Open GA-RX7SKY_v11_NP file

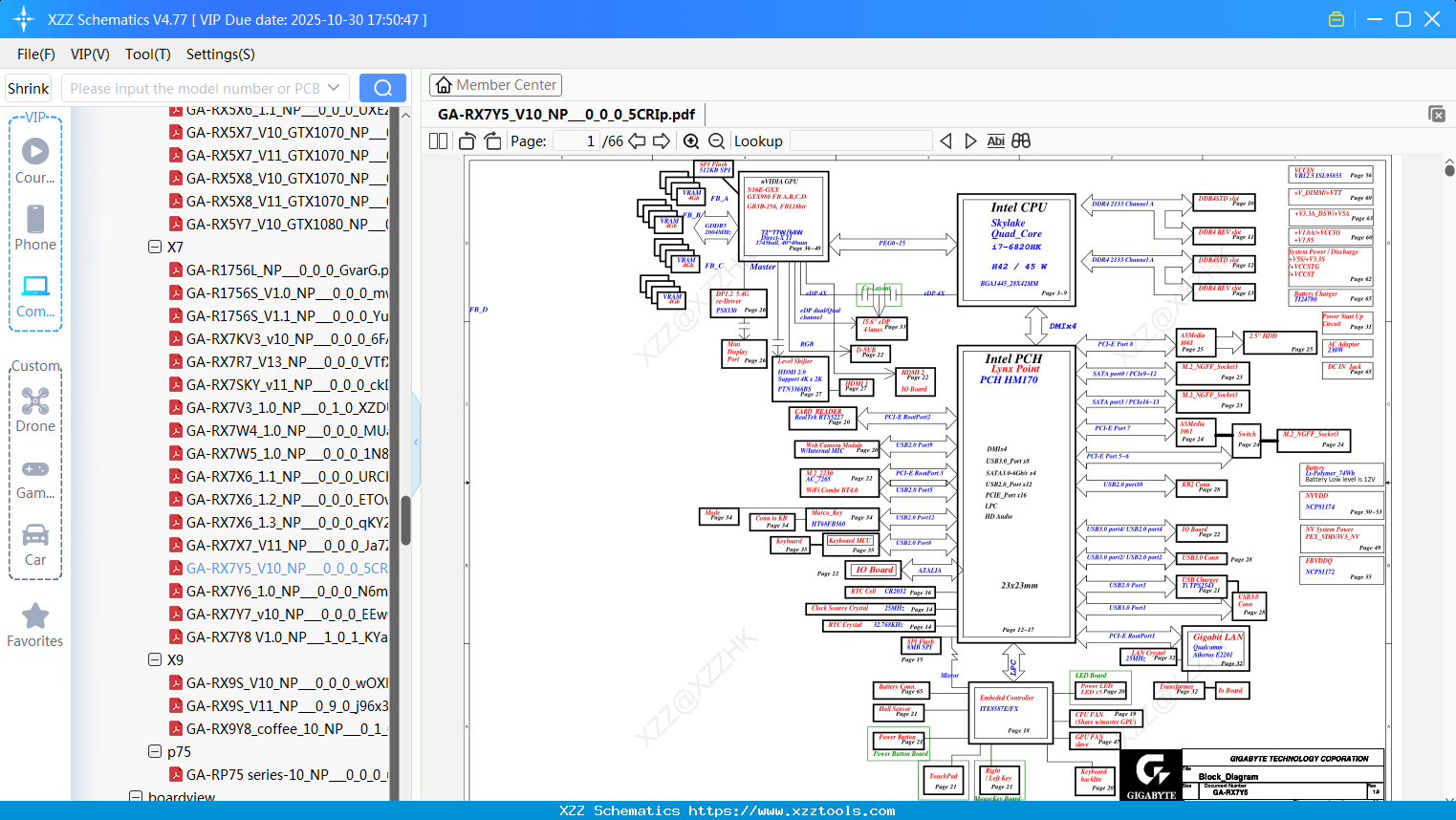click(287, 384)
